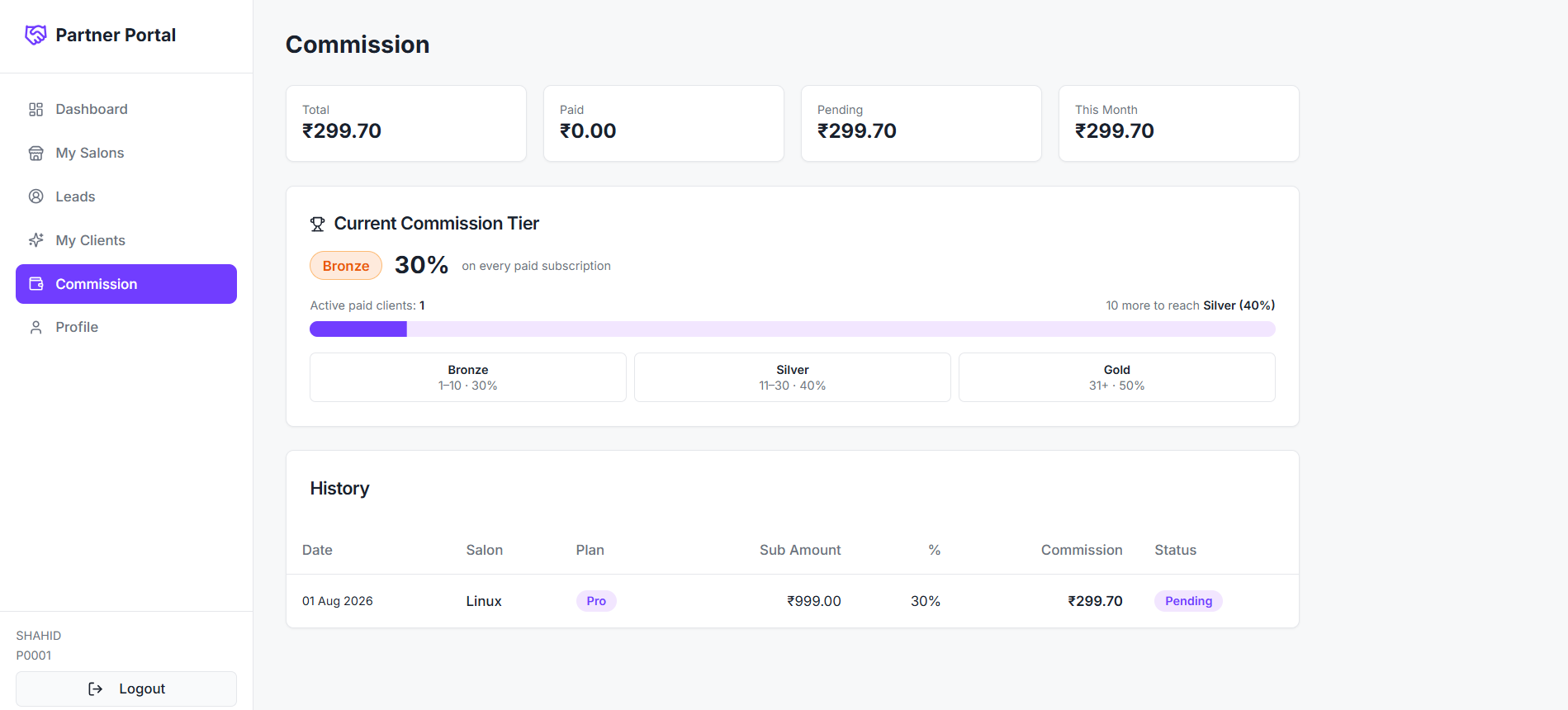Click the Pending ₹299.70 summary card
1568x710 pixels.
pos(921,123)
